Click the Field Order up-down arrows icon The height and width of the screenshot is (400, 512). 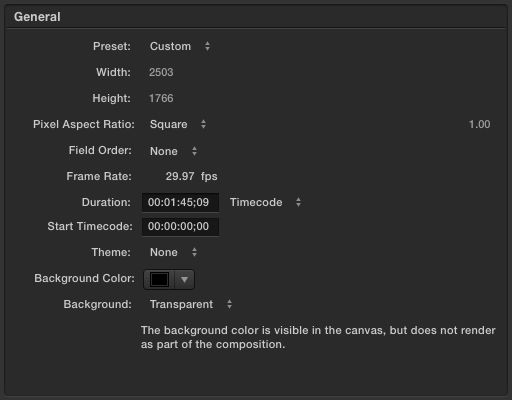point(194,151)
